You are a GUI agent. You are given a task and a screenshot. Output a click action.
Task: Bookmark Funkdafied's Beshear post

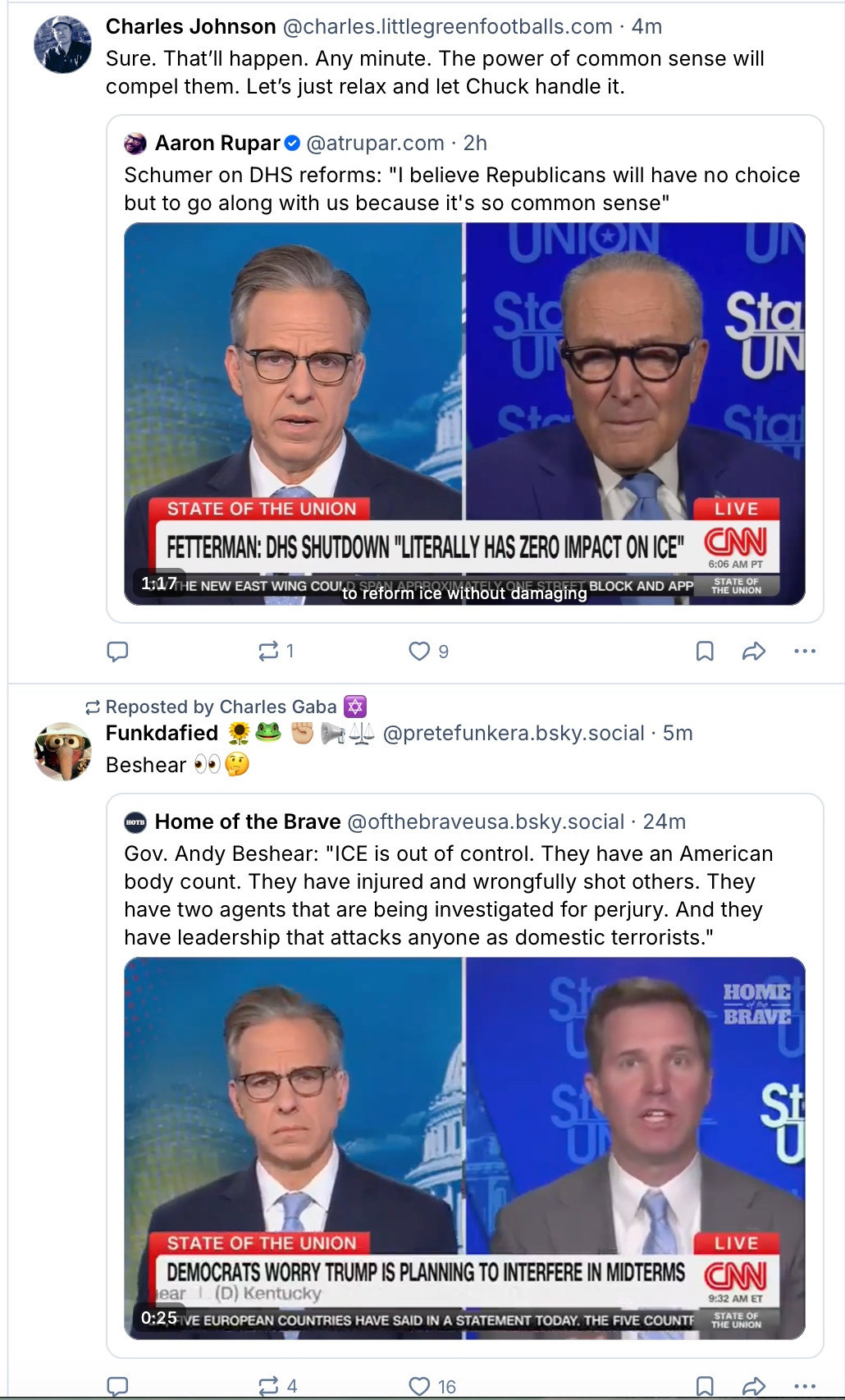click(705, 1387)
